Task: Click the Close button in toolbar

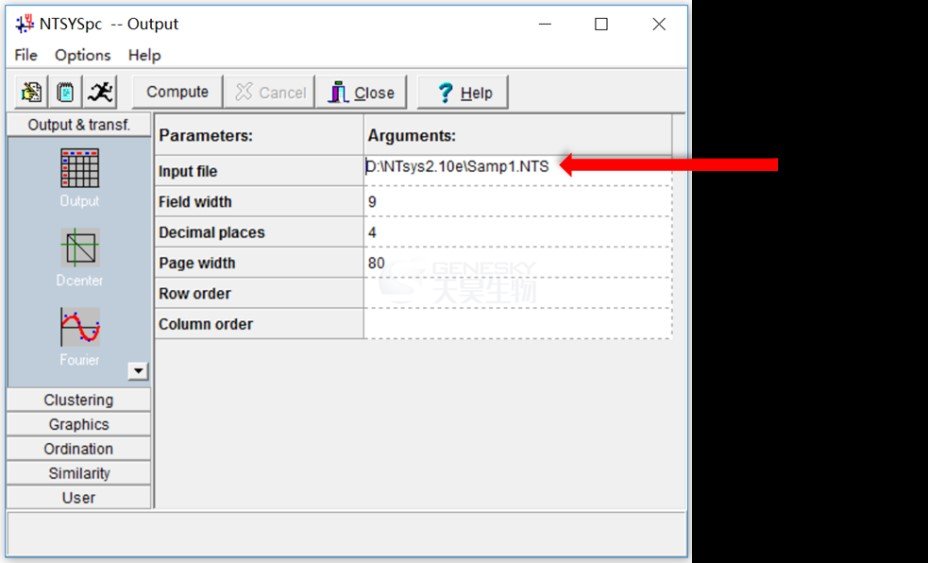Action: [x=361, y=92]
